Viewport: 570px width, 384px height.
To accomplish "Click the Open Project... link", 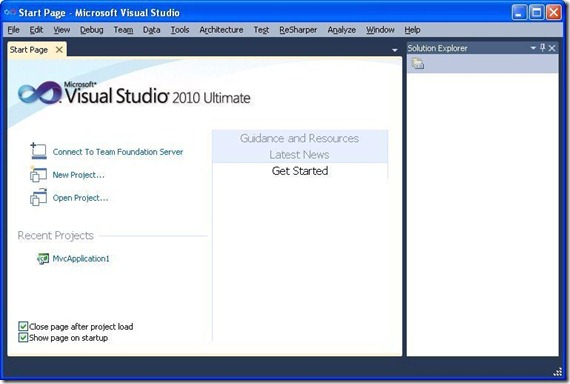I will tap(80, 198).
